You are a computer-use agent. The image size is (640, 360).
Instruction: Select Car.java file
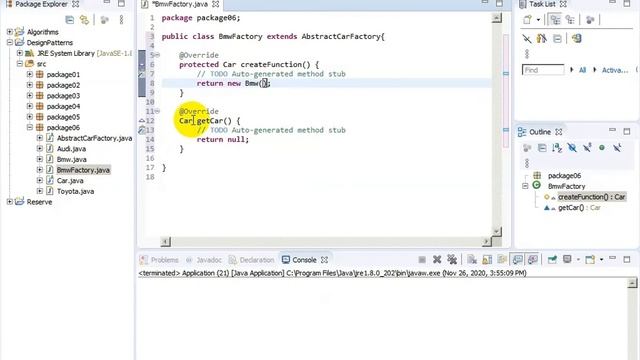pos(70,180)
